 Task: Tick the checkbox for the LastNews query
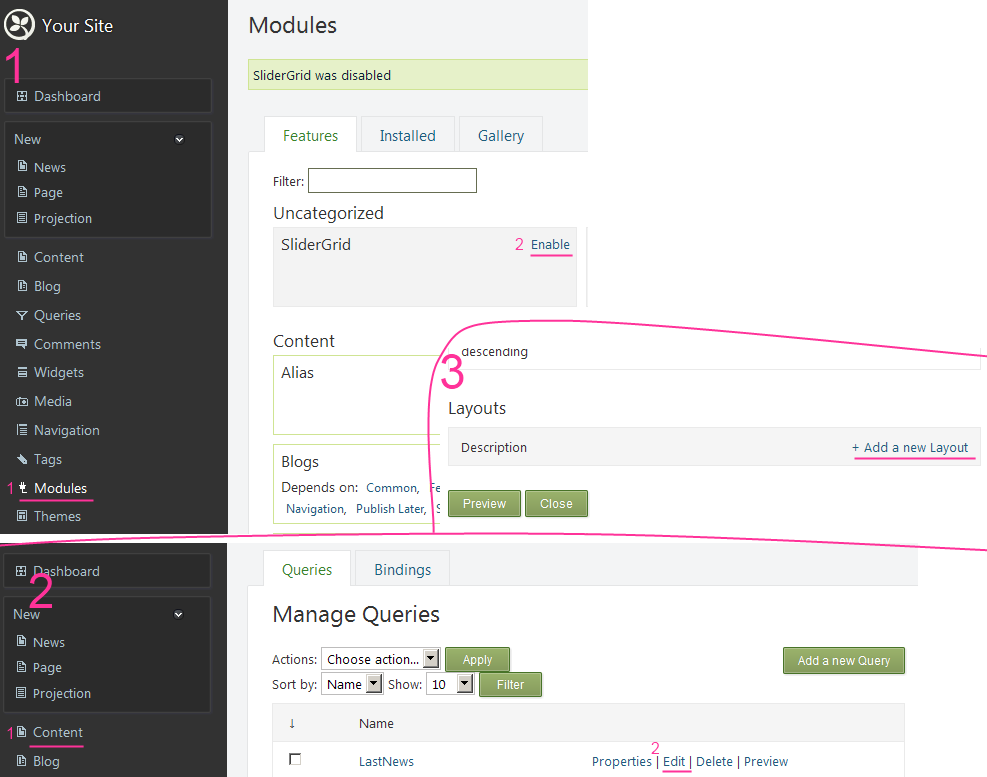click(x=295, y=760)
